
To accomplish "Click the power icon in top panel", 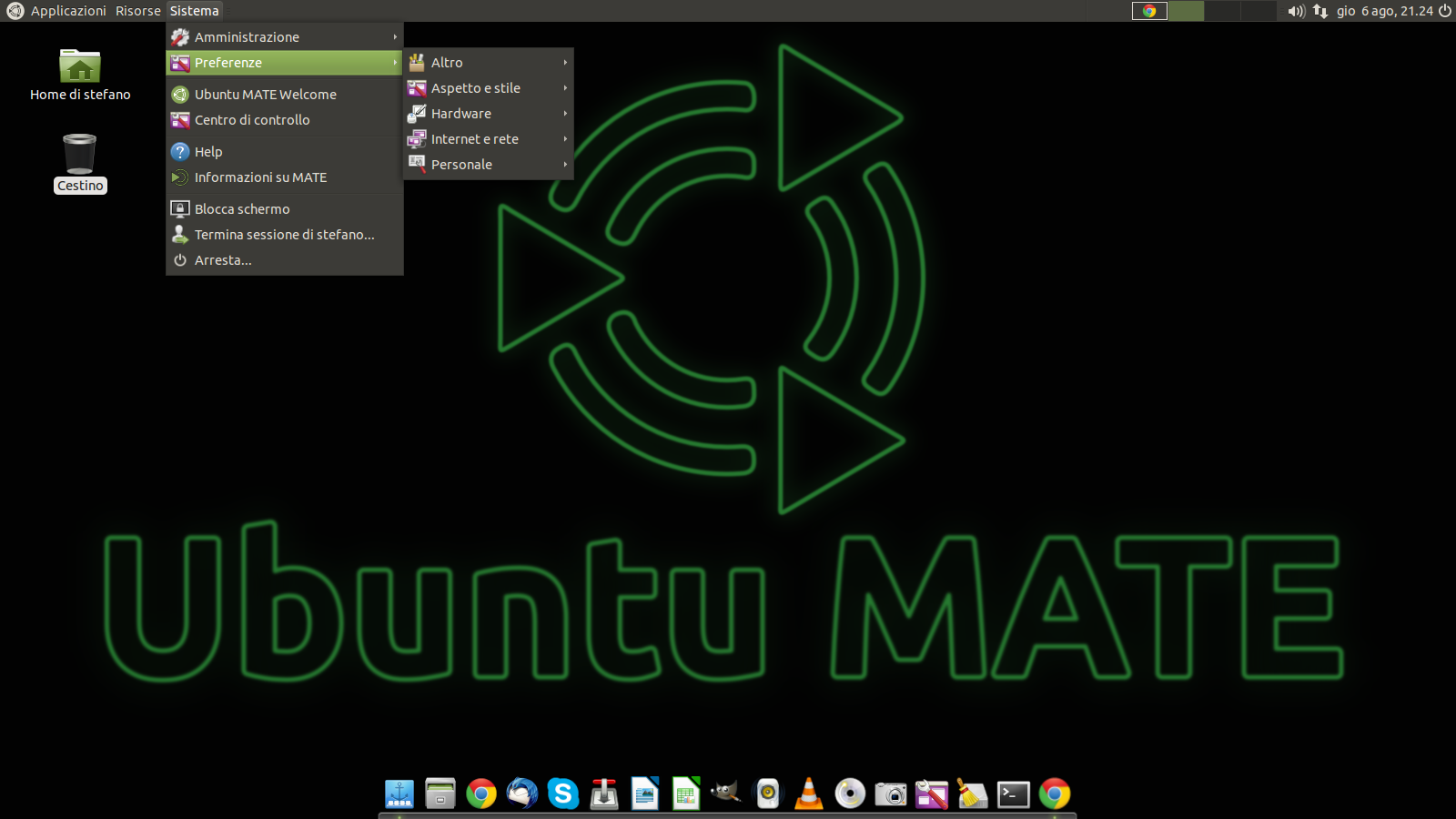I will pos(1445,11).
